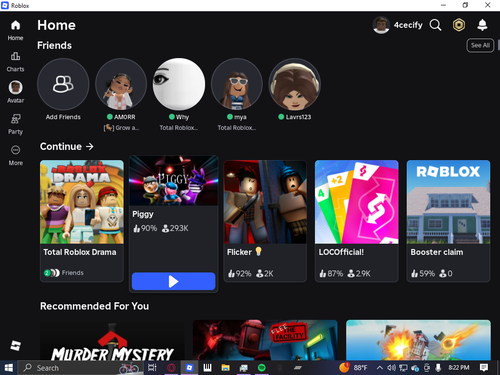
Task: Show hidden system tray icons
Action: (x=380, y=368)
